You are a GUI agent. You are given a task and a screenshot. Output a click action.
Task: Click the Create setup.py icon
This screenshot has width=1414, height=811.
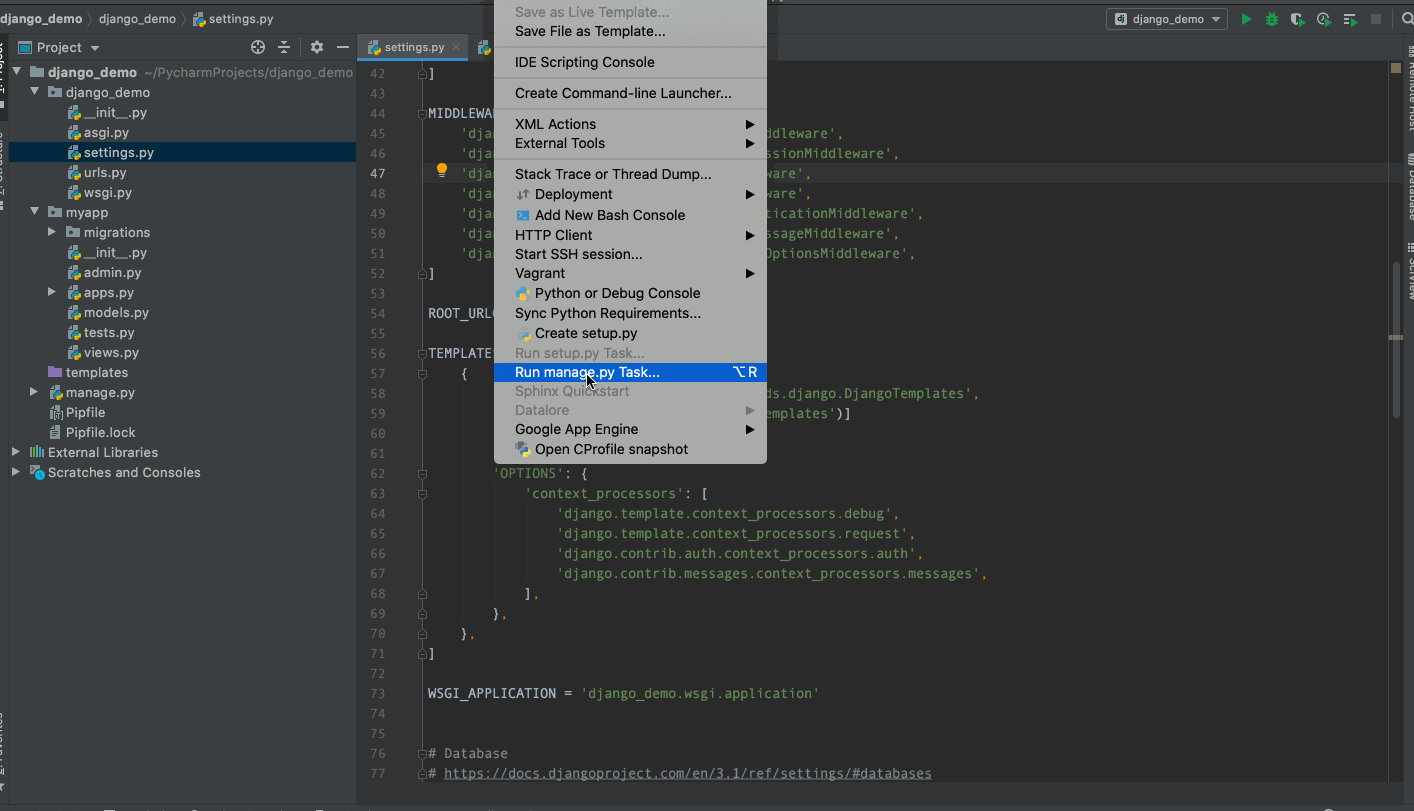tap(523, 333)
